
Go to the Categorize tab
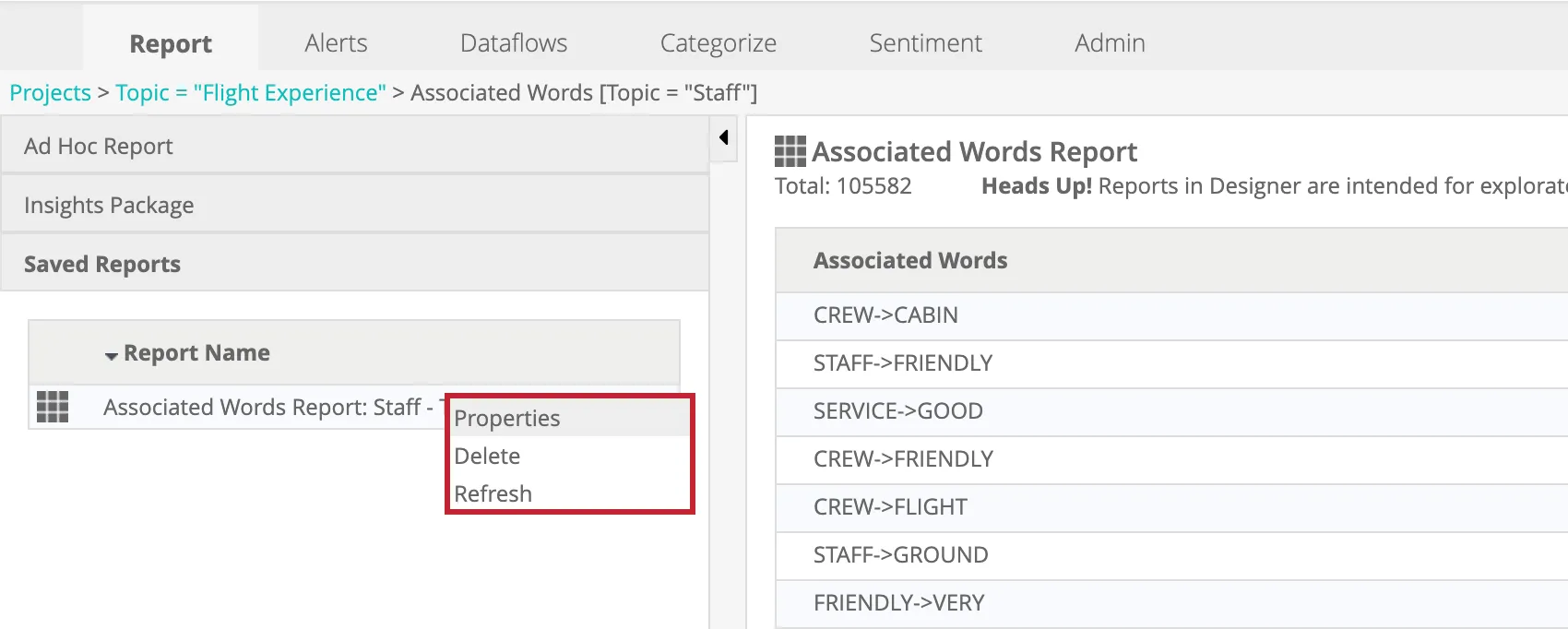tap(718, 43)
